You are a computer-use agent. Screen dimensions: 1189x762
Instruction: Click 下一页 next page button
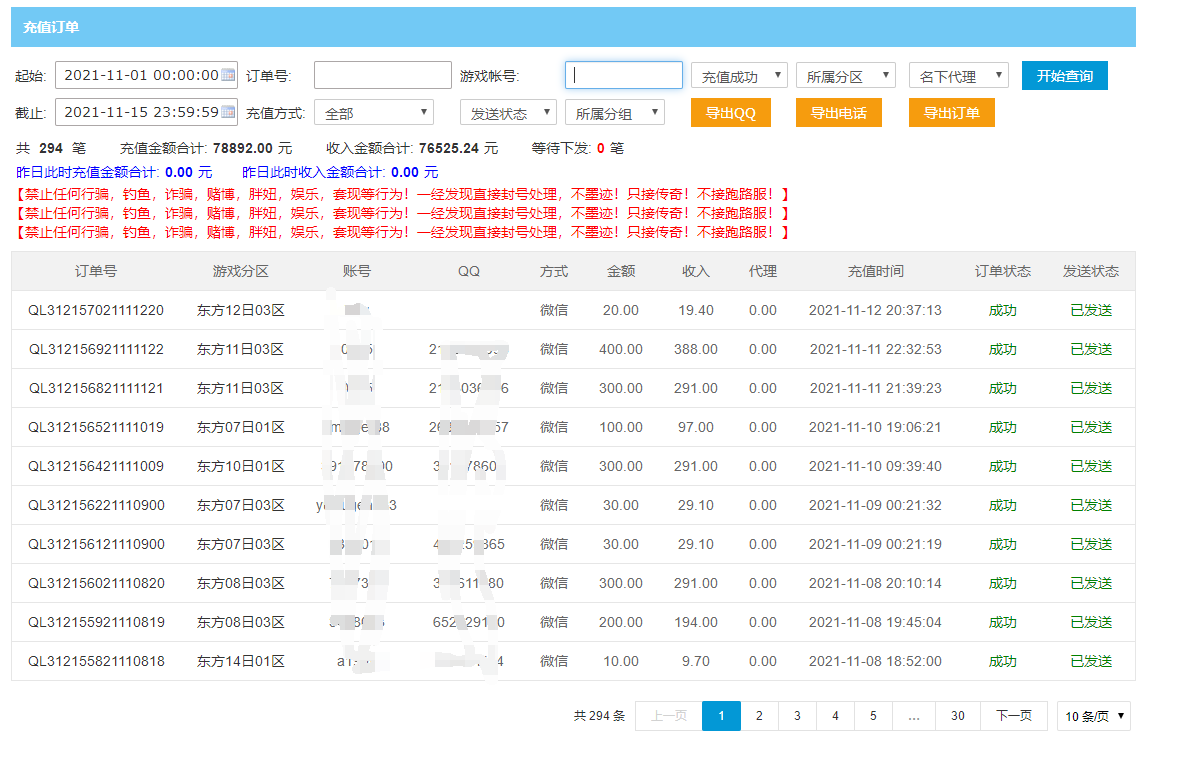pos(1014,716)
